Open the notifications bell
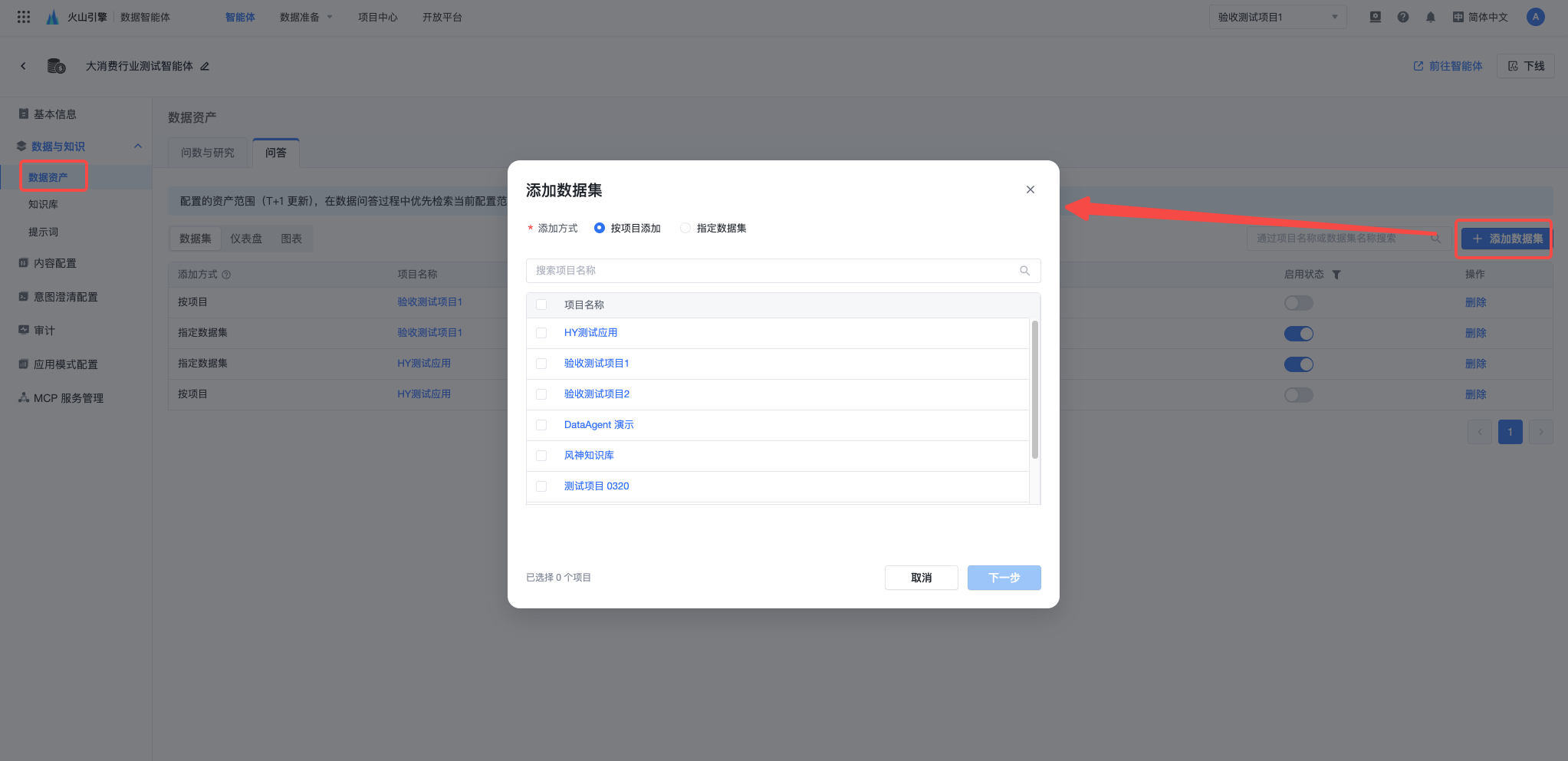This screenshot has width=1568, height=761. [x=1431, y=17]
